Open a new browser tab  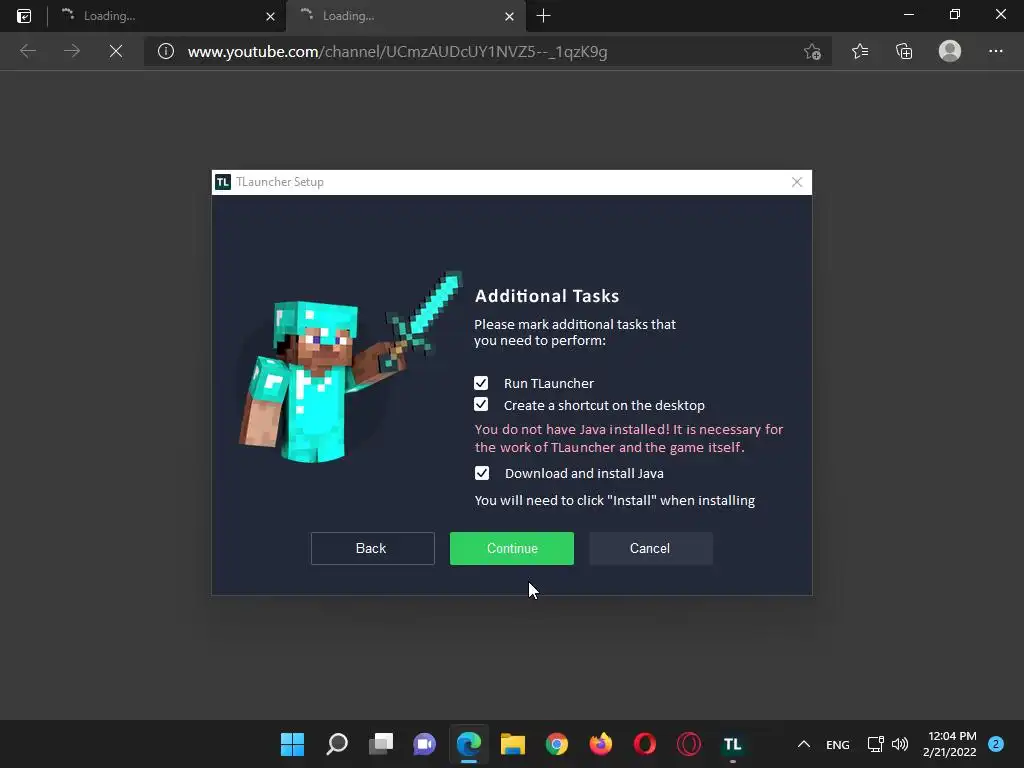[x=543, y=16]
